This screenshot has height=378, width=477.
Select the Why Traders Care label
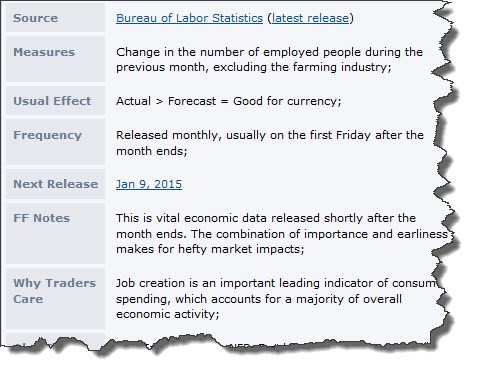pos(55,291)
